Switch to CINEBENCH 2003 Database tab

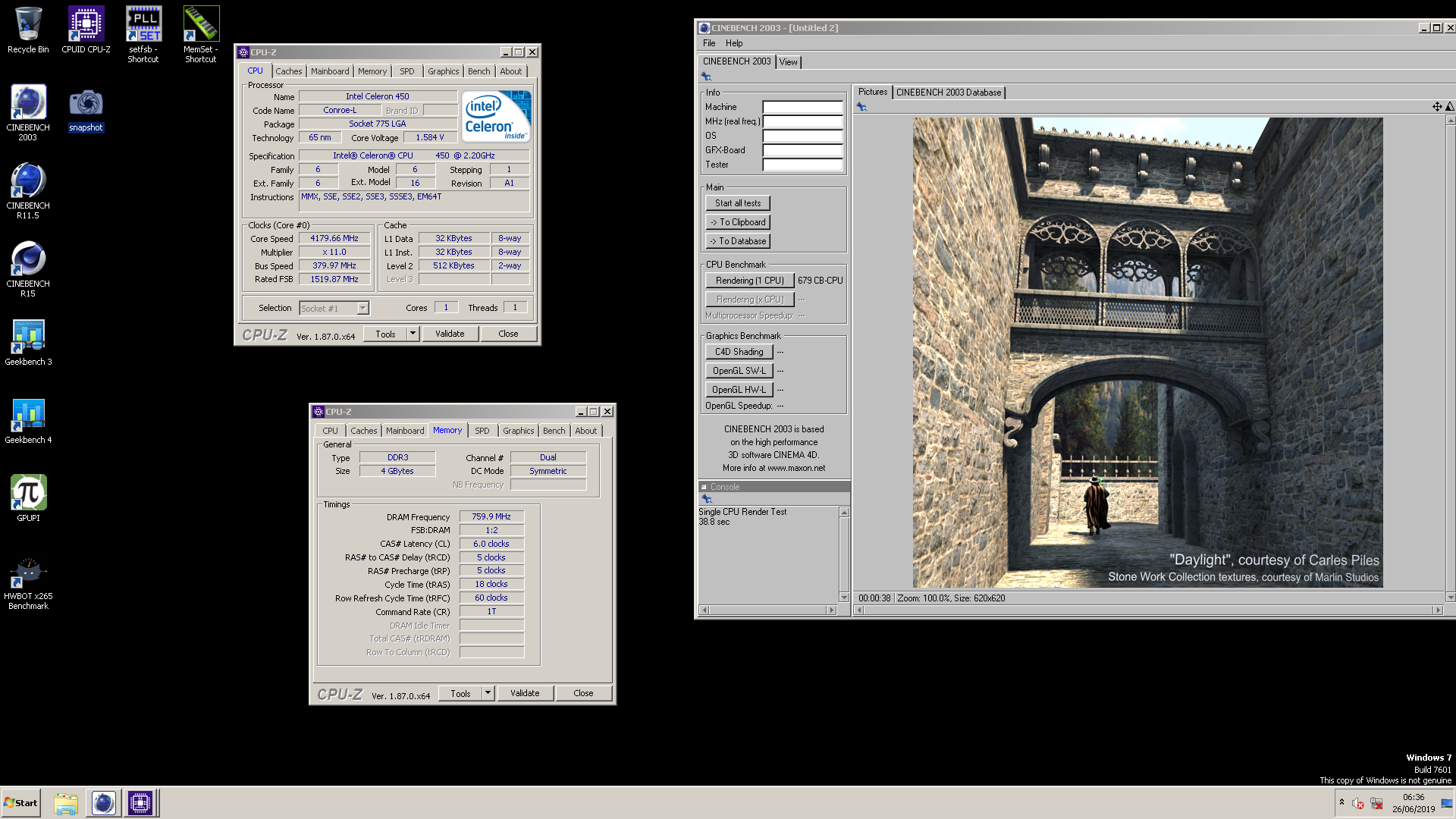pos(949,93)
